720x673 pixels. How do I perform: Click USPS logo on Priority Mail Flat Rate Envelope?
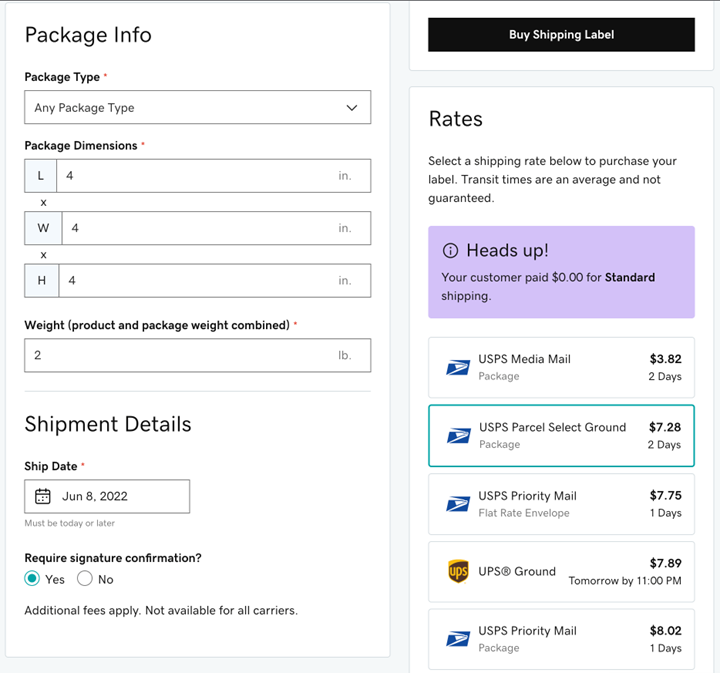[x=458, y=504]
